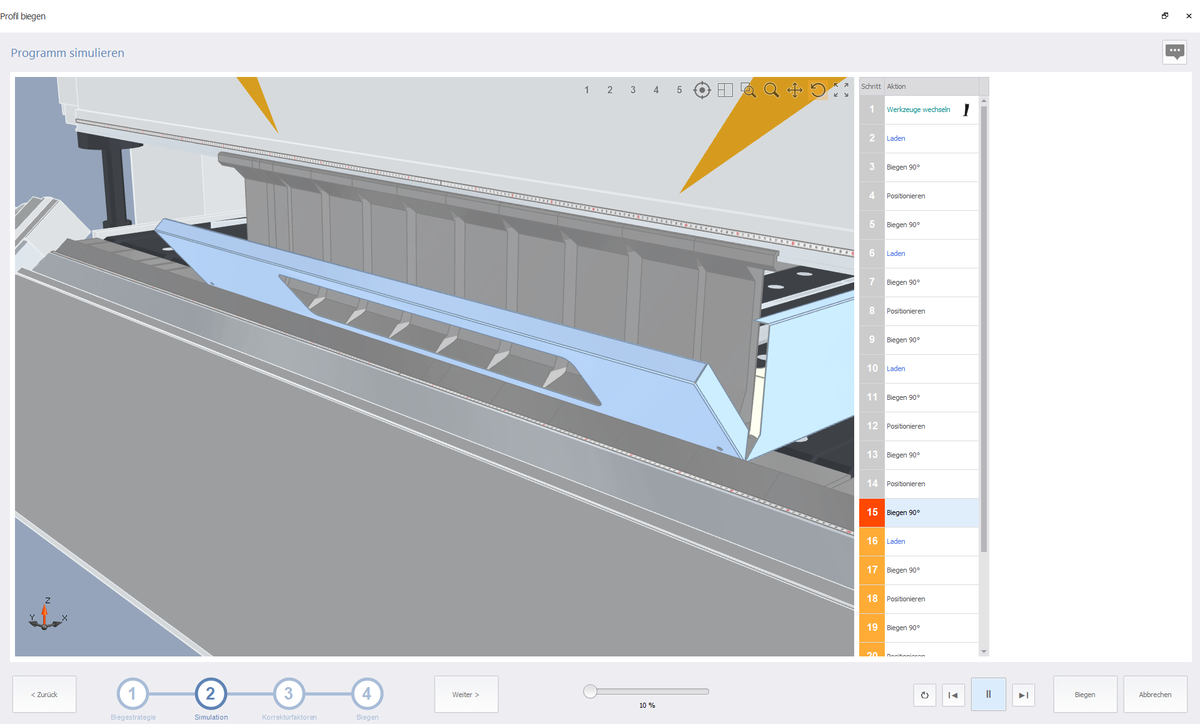Jump back to previous simulation step

pyautogui.click(x=954, y=695)
